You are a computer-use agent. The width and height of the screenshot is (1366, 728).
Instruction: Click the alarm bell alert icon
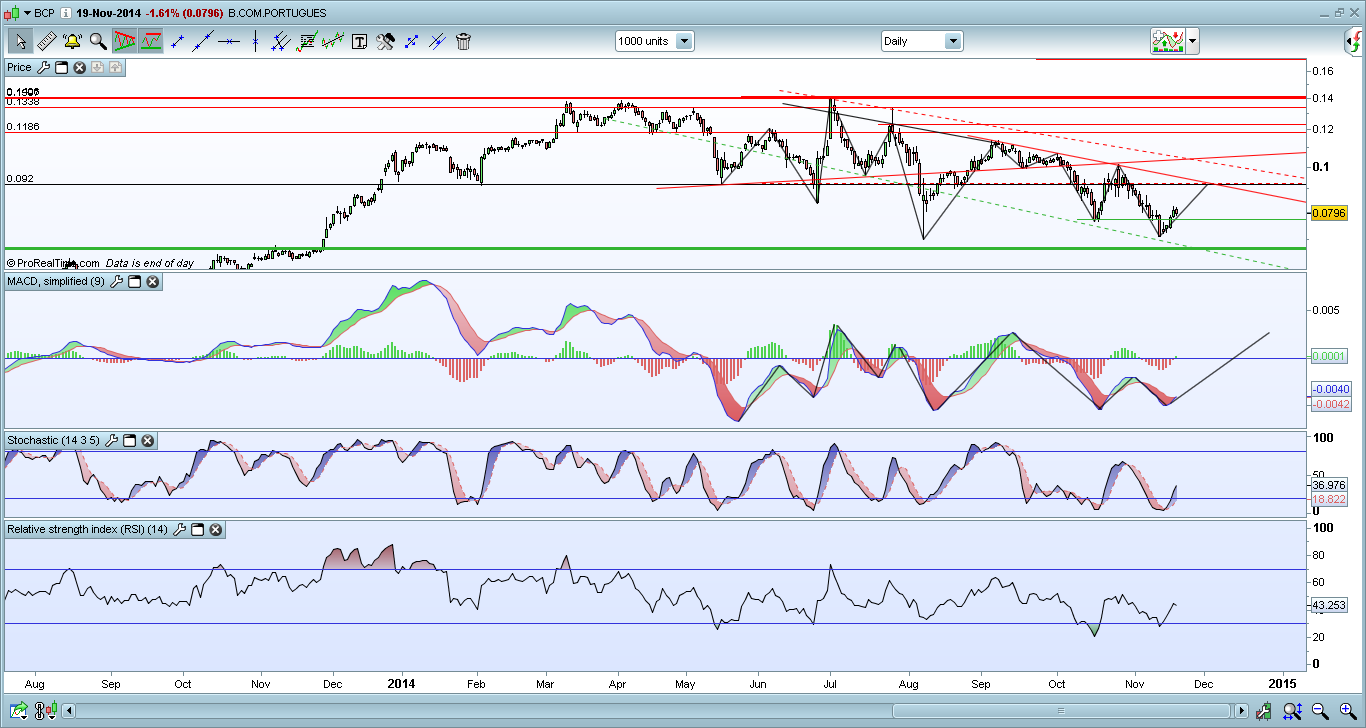(x=72, y=41)
